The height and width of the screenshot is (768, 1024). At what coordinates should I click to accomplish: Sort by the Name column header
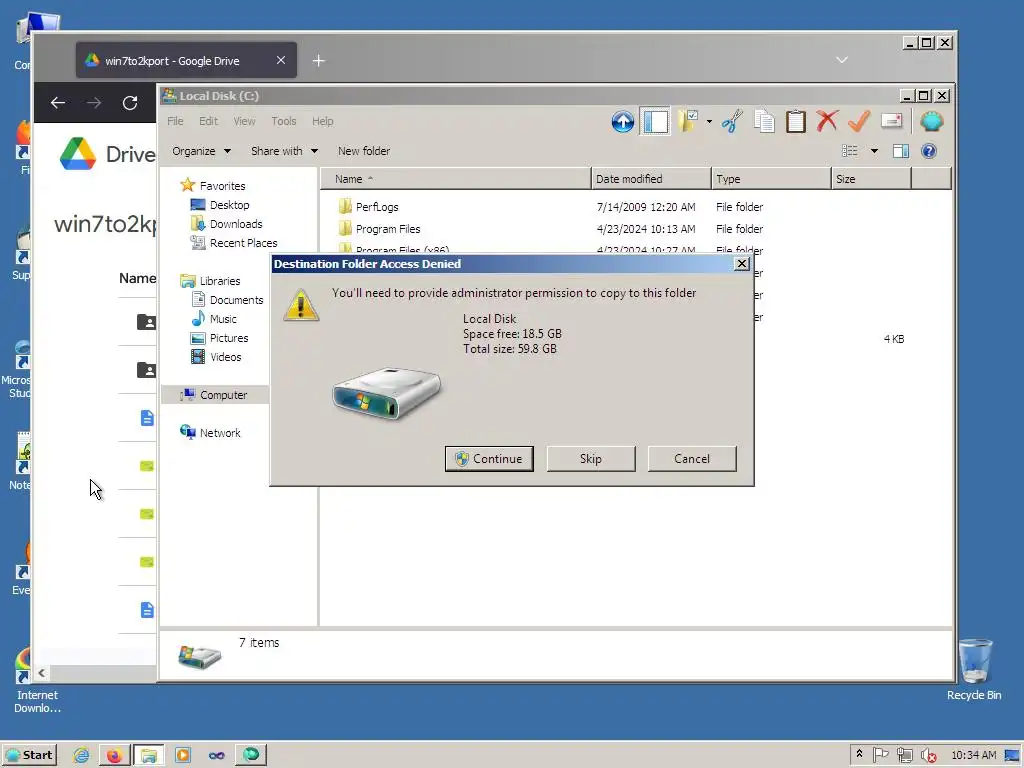456,178
